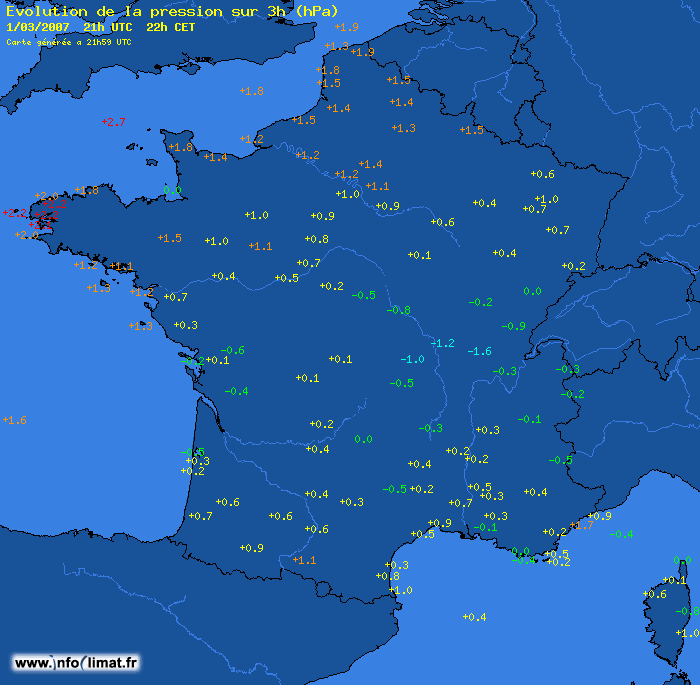Click the '21h UTC' time label
The height and width of the screenshot is (685, 700).
pyautogui.click(x=108, y=27)
